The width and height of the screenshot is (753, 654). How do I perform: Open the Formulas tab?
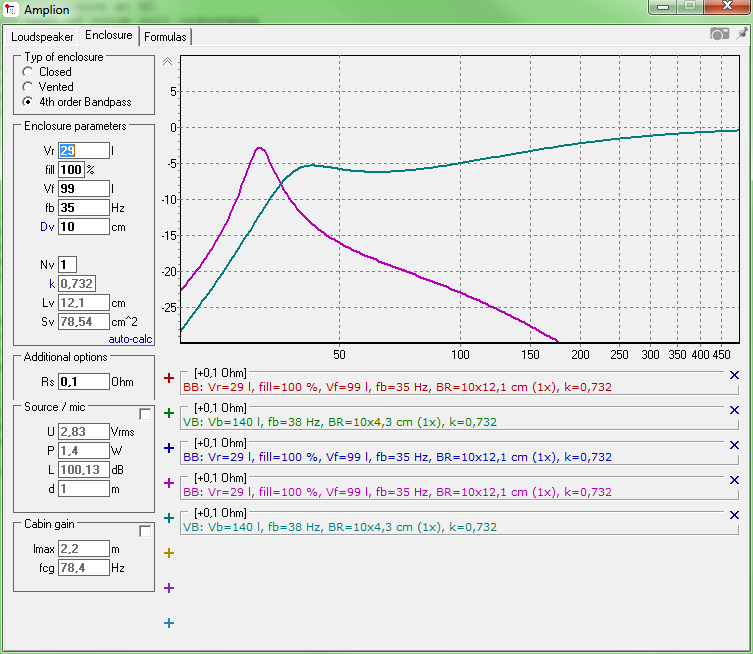point(165,37)
